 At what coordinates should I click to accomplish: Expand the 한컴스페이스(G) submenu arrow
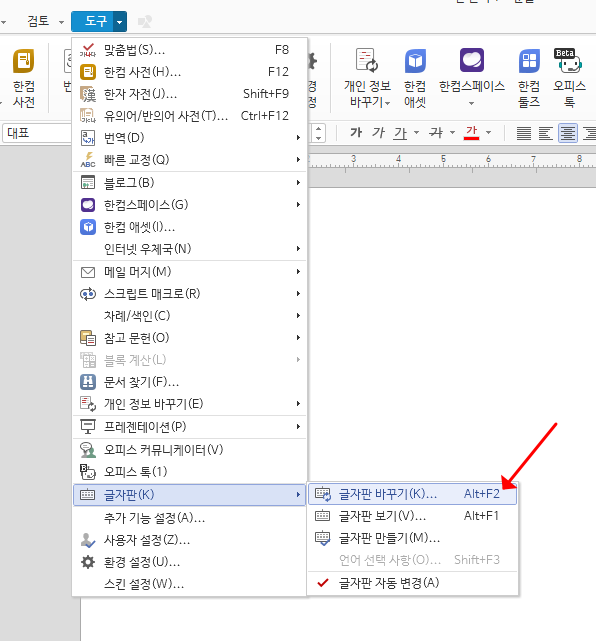(x=298, y=204)
